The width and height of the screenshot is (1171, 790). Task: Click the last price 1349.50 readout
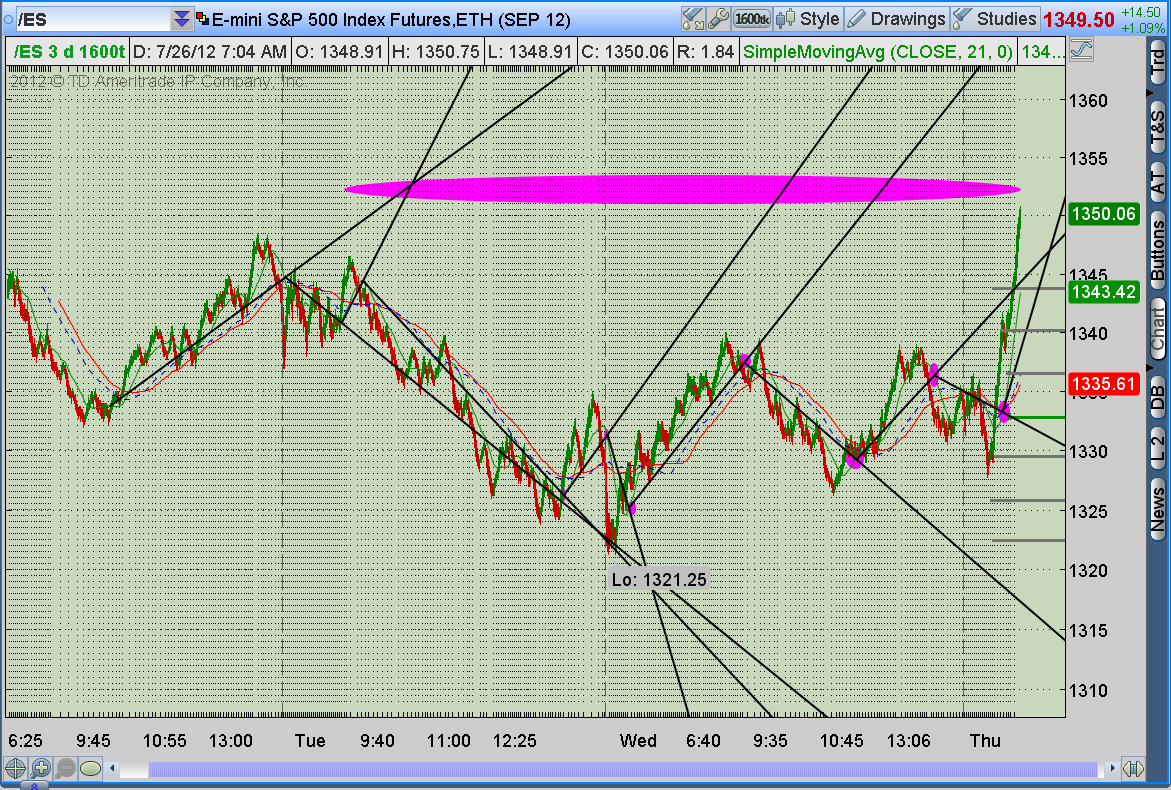pyautogui.click(x=1078, y=19)
